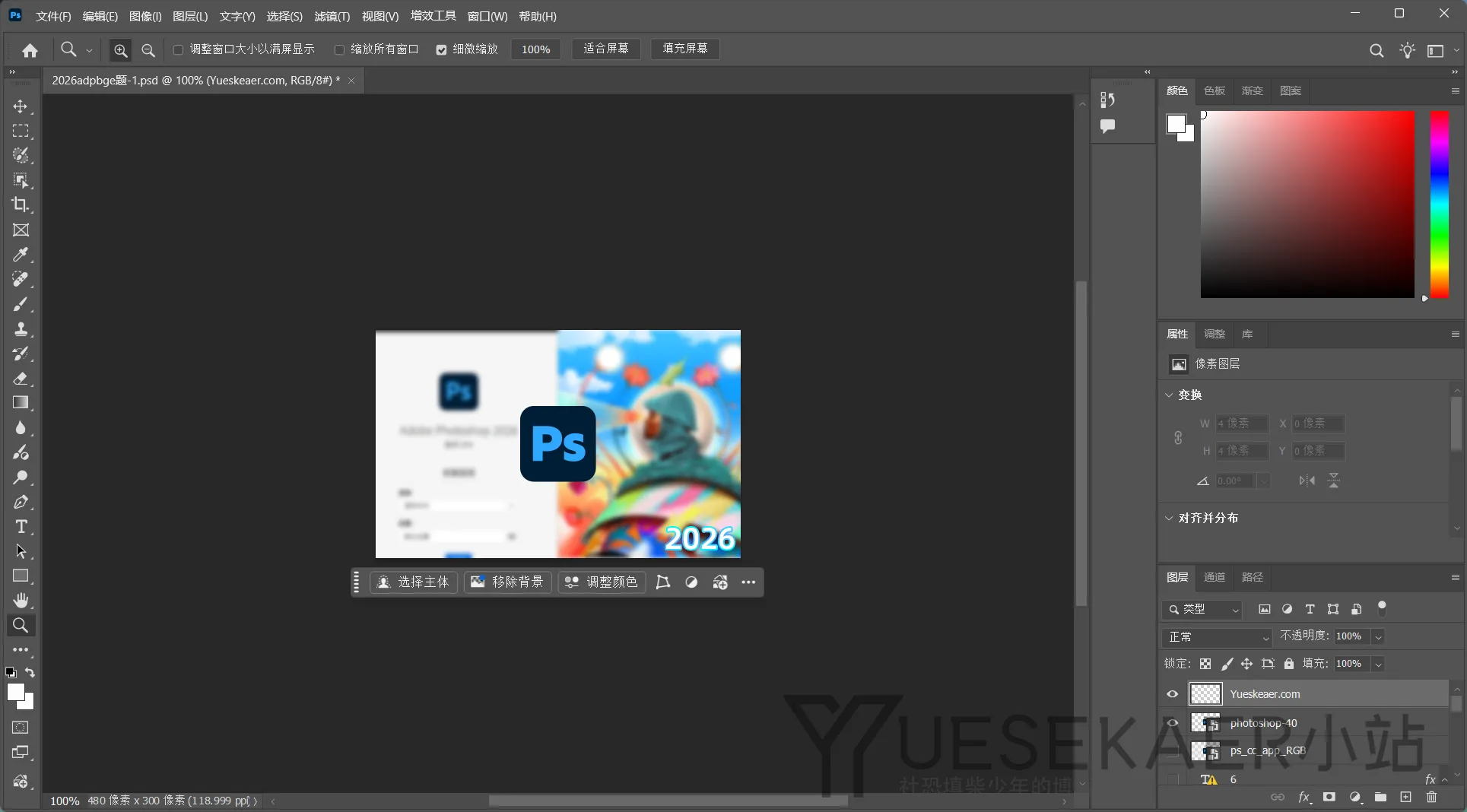Open the blend mode dropdown
Image resolution: width=1467 pixels, height=812 pixels.
coord(1217,637)
